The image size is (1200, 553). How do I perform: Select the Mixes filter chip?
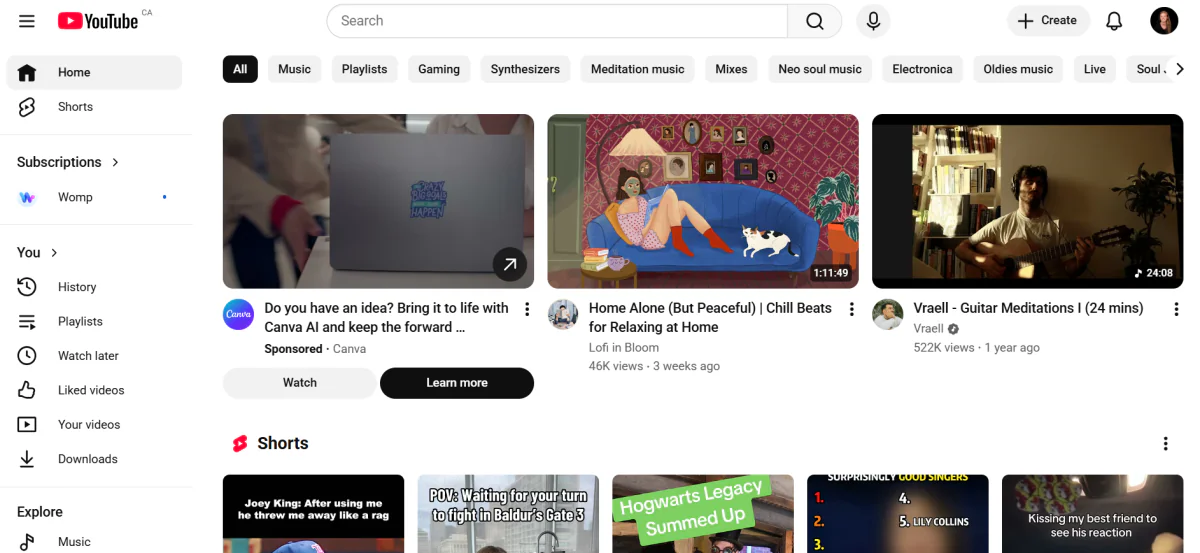pyautogui.click(x=731, y=69)
